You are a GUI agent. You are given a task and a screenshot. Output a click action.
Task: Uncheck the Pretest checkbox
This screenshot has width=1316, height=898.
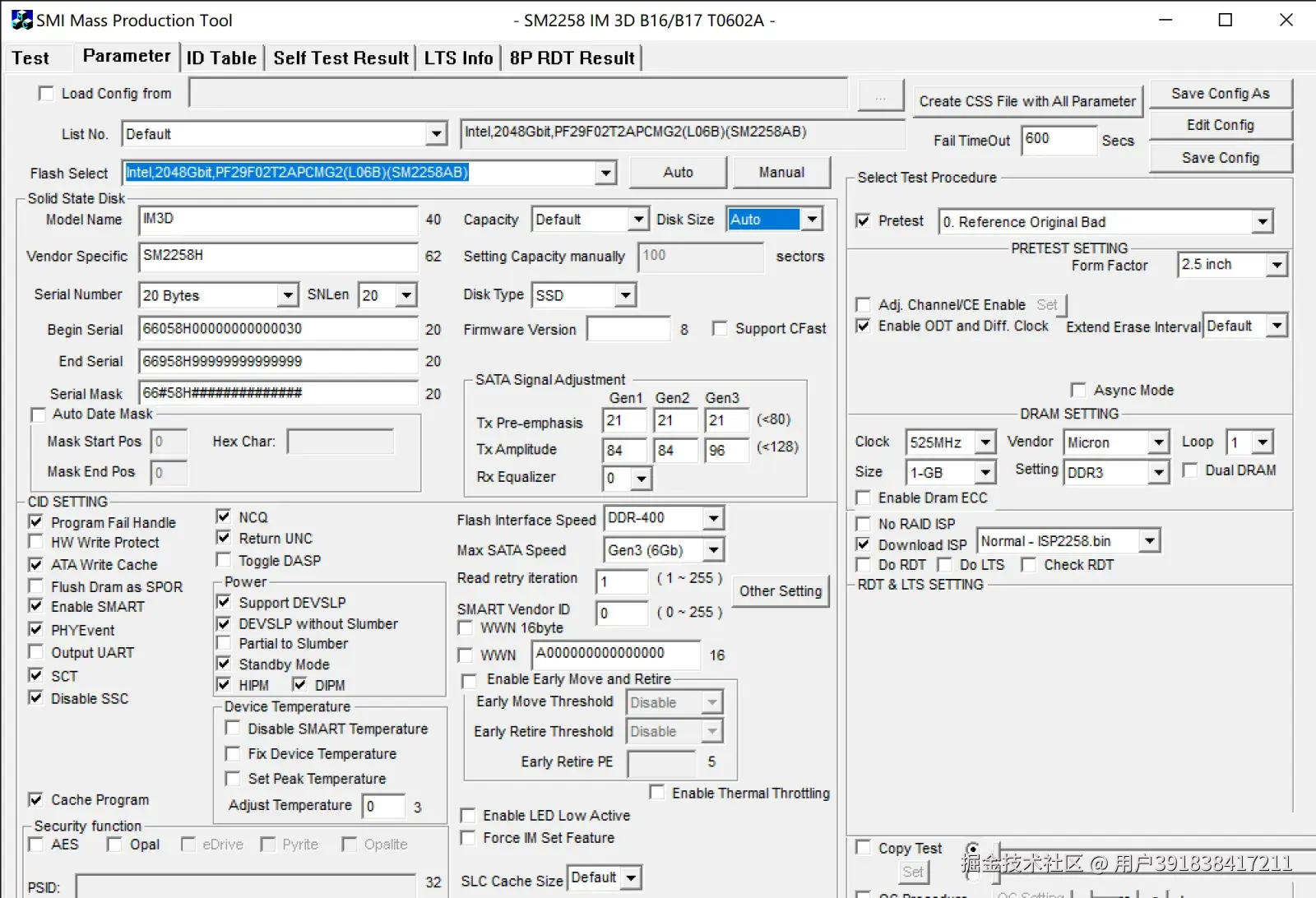(863, 221)
